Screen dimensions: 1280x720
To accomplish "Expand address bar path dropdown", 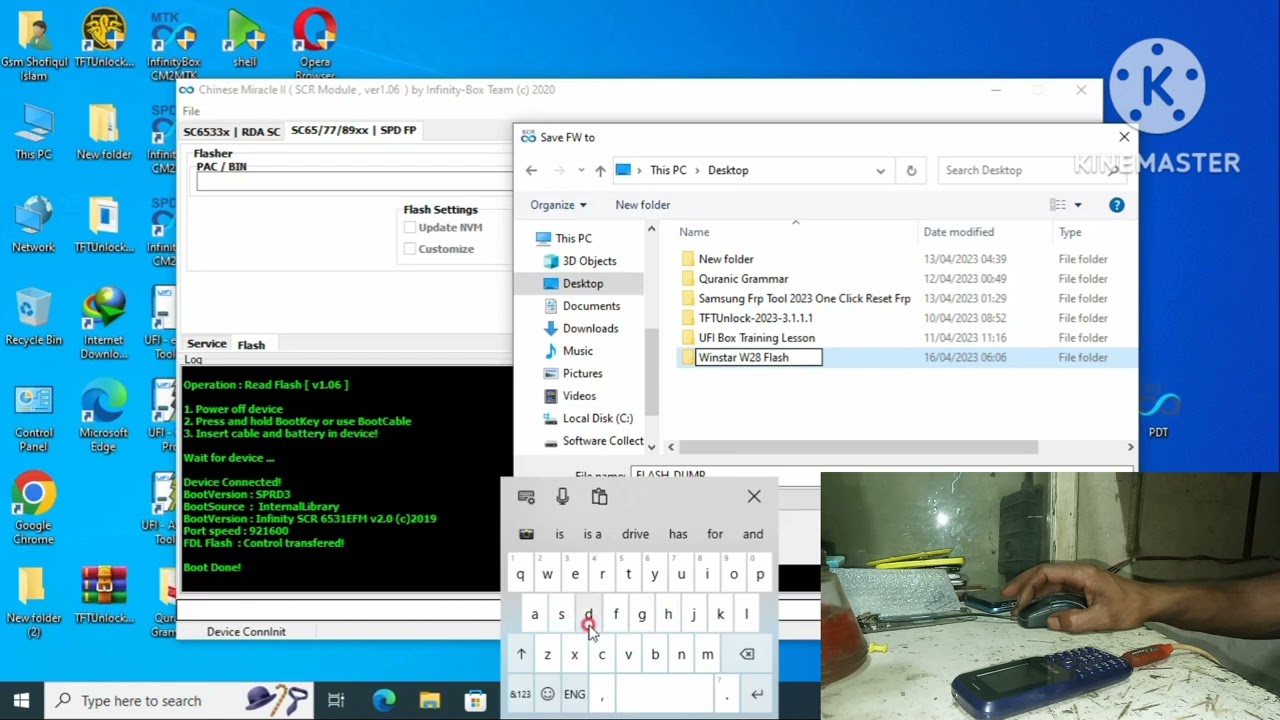I will coord(880,171).
